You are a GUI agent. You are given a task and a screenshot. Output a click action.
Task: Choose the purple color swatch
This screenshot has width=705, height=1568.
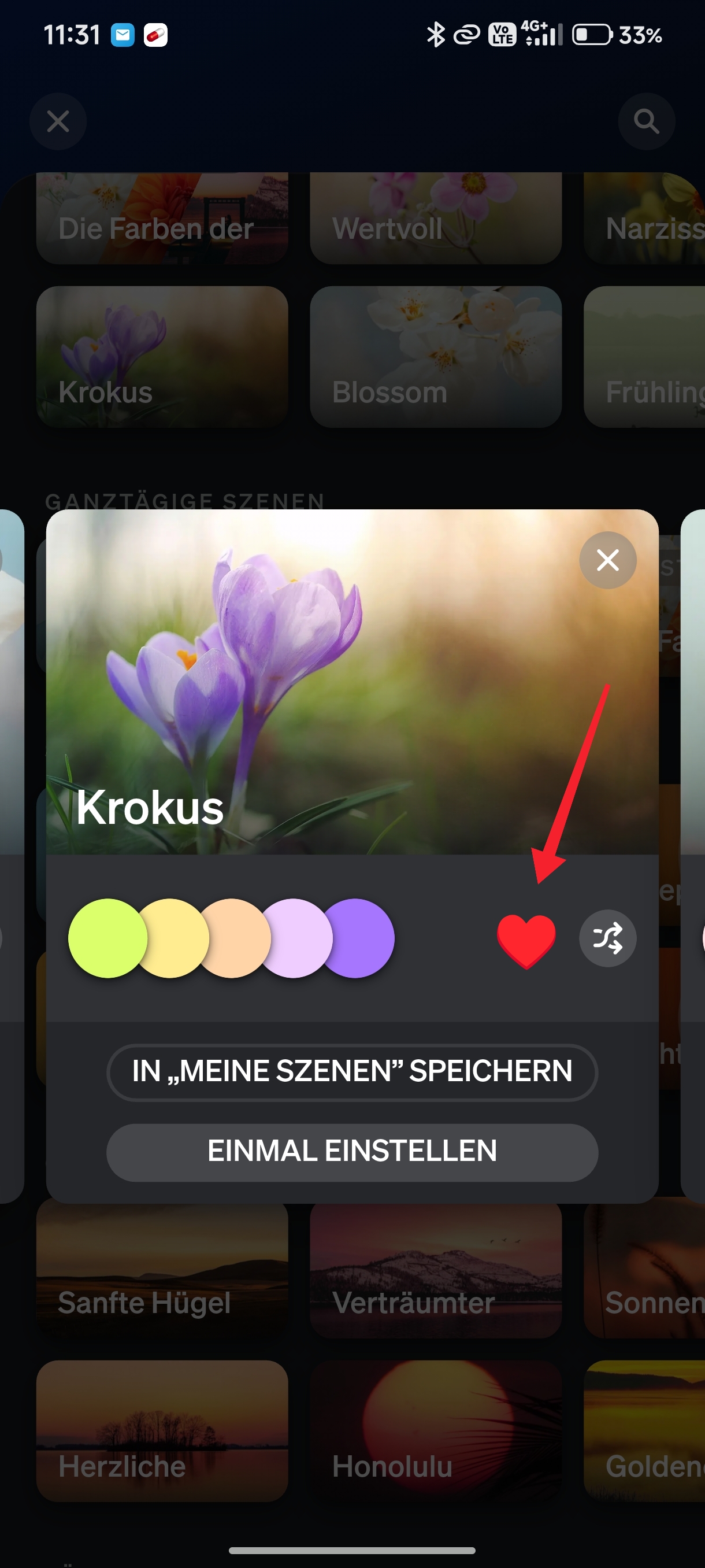coord(360,938)
